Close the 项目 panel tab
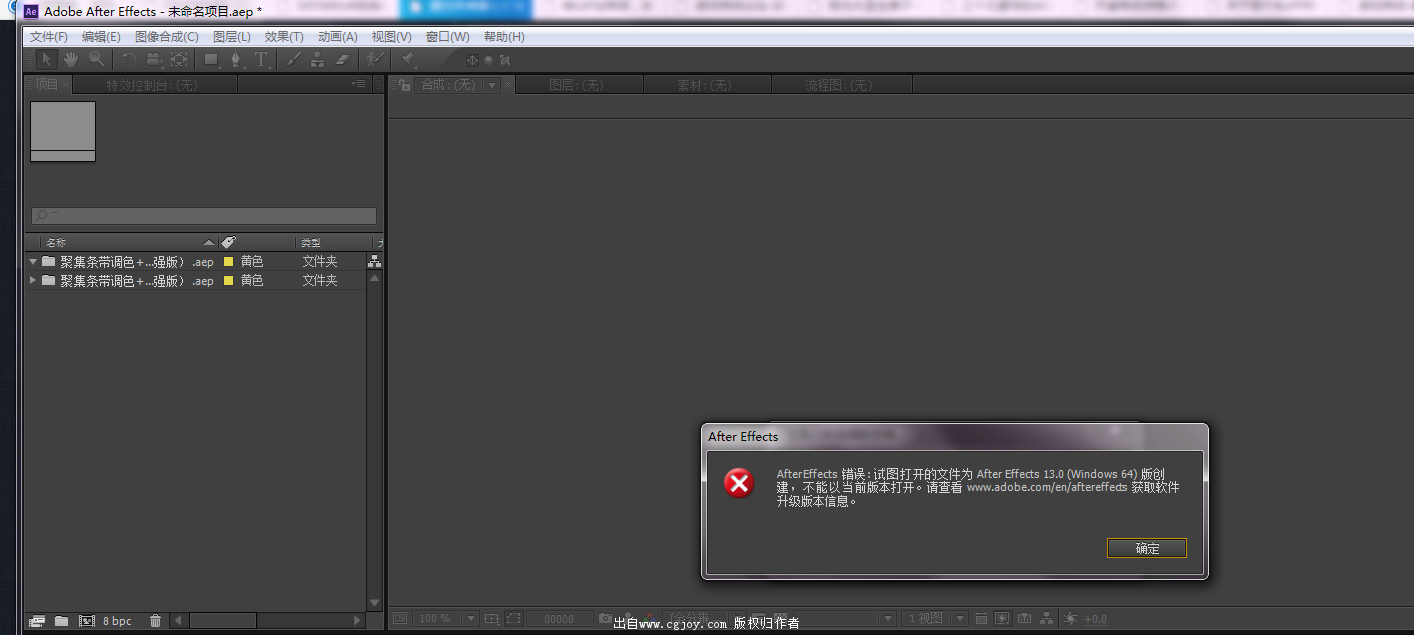Screen dimensions: 1414x635 66,85
